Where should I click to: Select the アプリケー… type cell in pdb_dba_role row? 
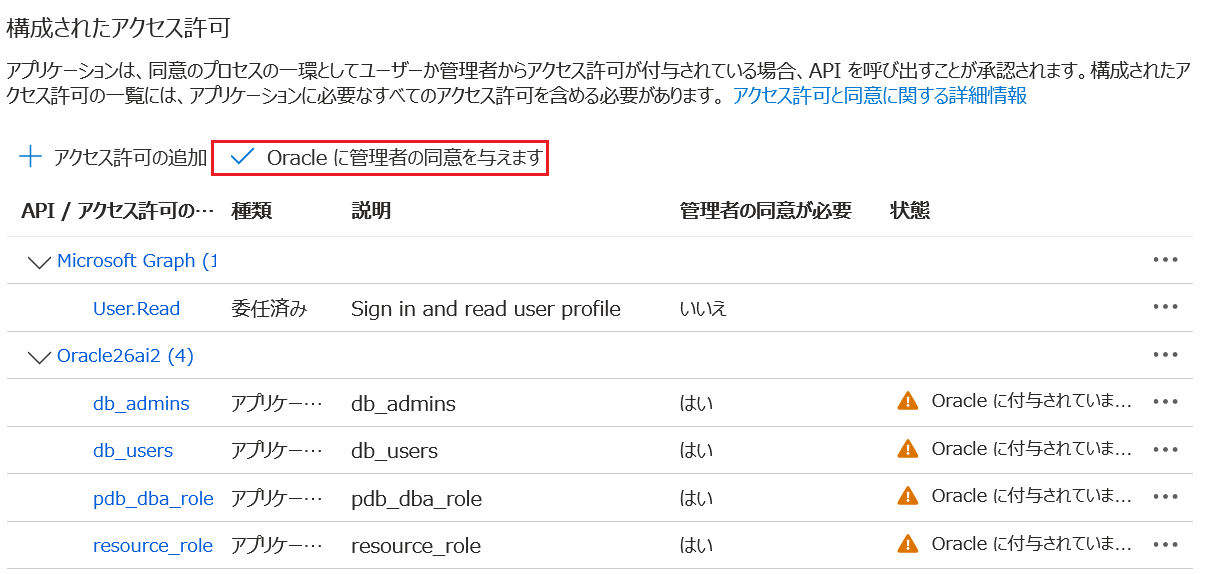click(277, 497)
